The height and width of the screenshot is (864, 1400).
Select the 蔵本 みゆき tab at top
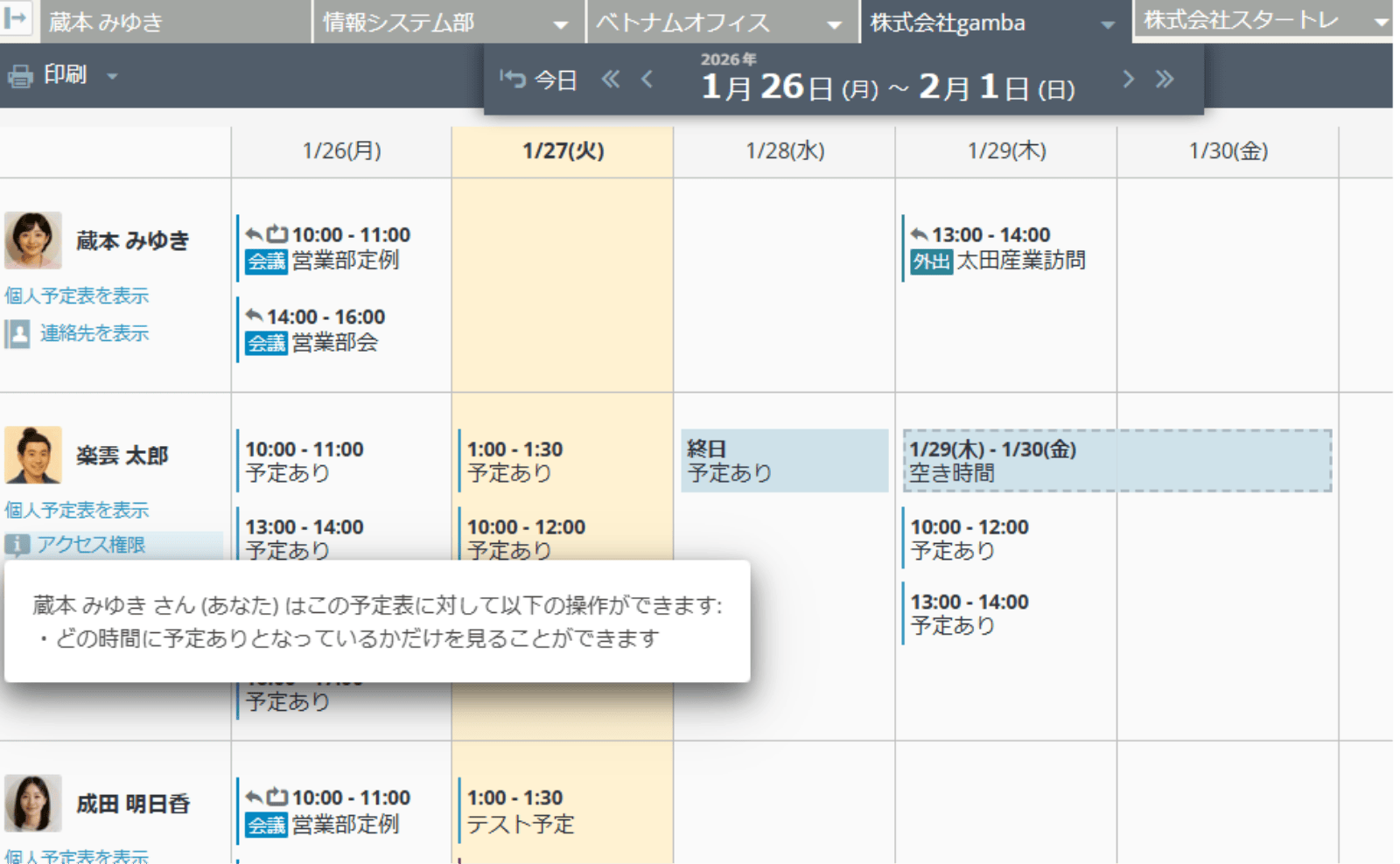pyautogui.click(x=175, y=22)
